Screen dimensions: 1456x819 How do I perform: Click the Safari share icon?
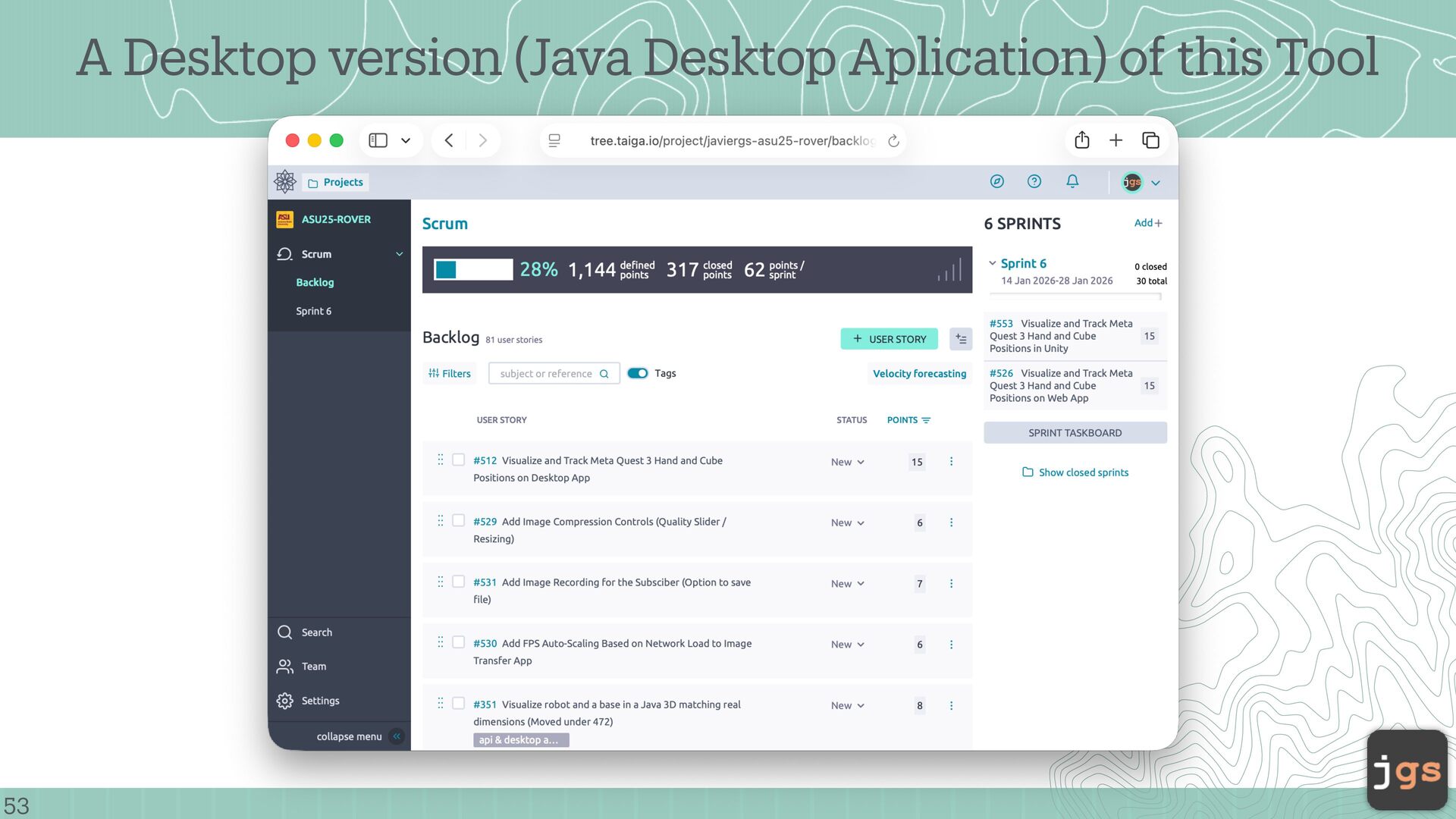tap(1082, 140)
